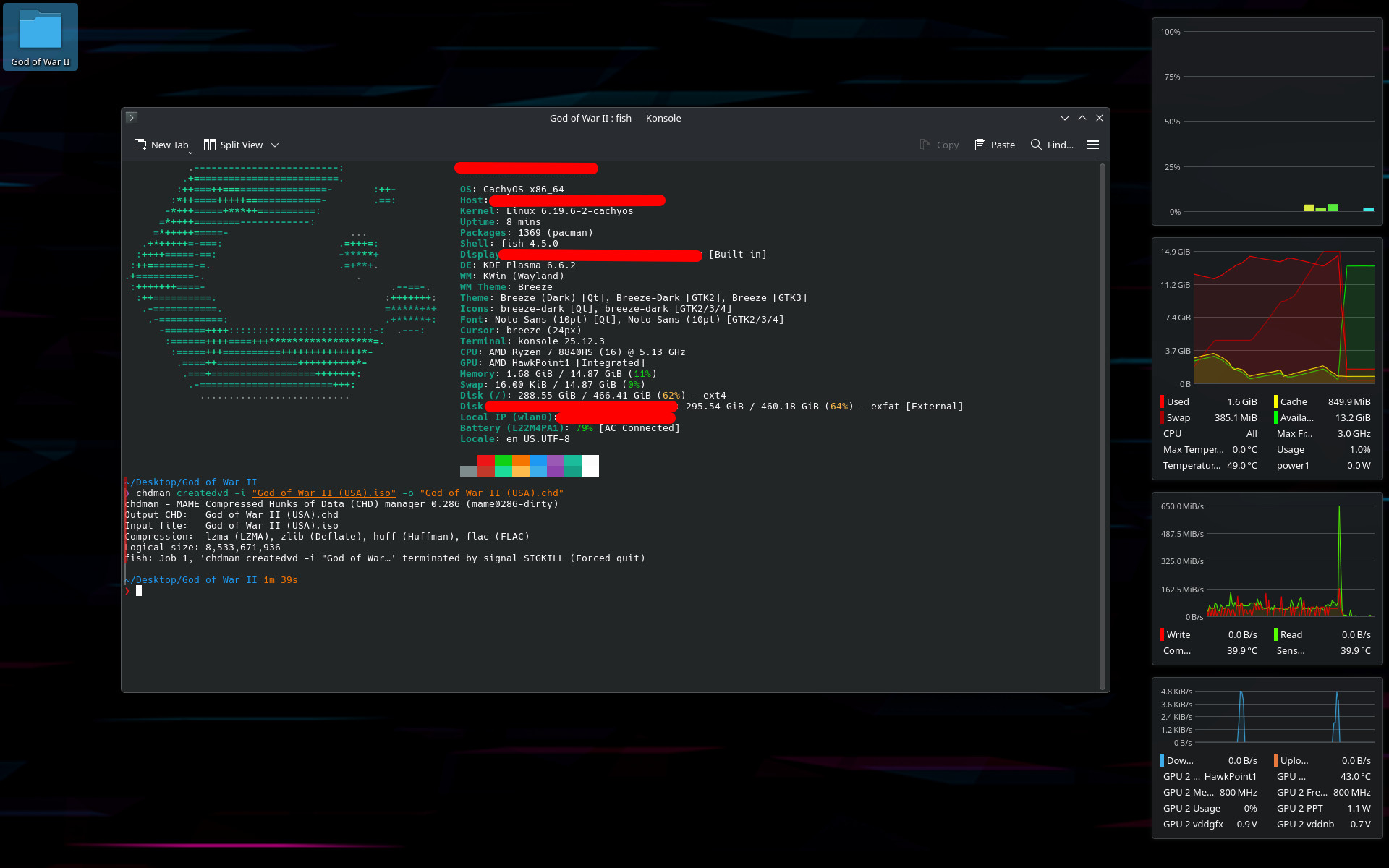This screenshot has width=1389, height=868.
Task: Click the New Tab icon in Konsole
Action: (x=140, y=145)
